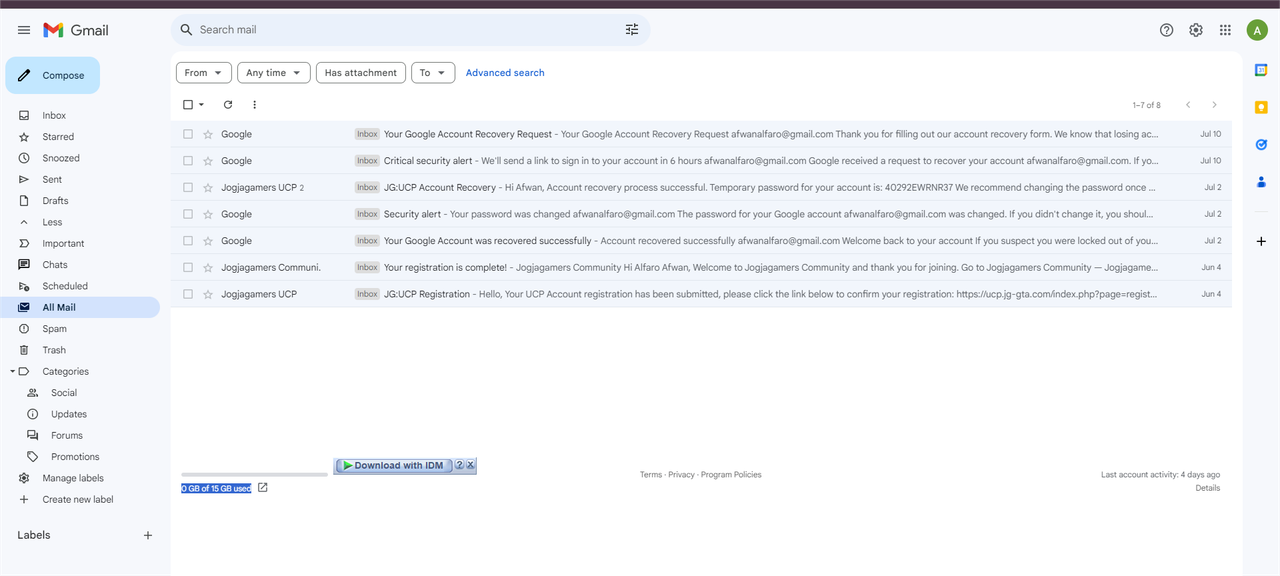1280x576 pixels.
Task: Tick checkbox for Critical security alert email
Action: coord(188,160)
